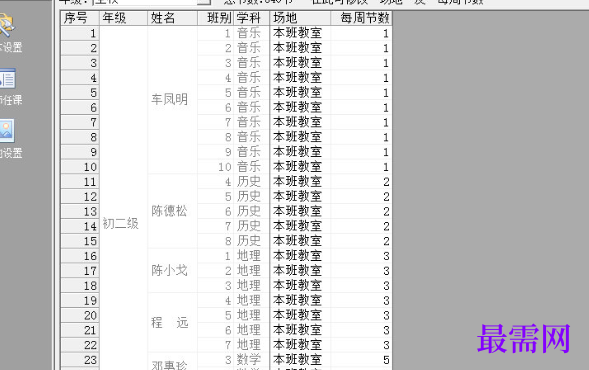Image resolution: width=589 pixels, height=370 pixels.
Task: Click weekly count 1 in row 8
Action: tap(361, 137)
